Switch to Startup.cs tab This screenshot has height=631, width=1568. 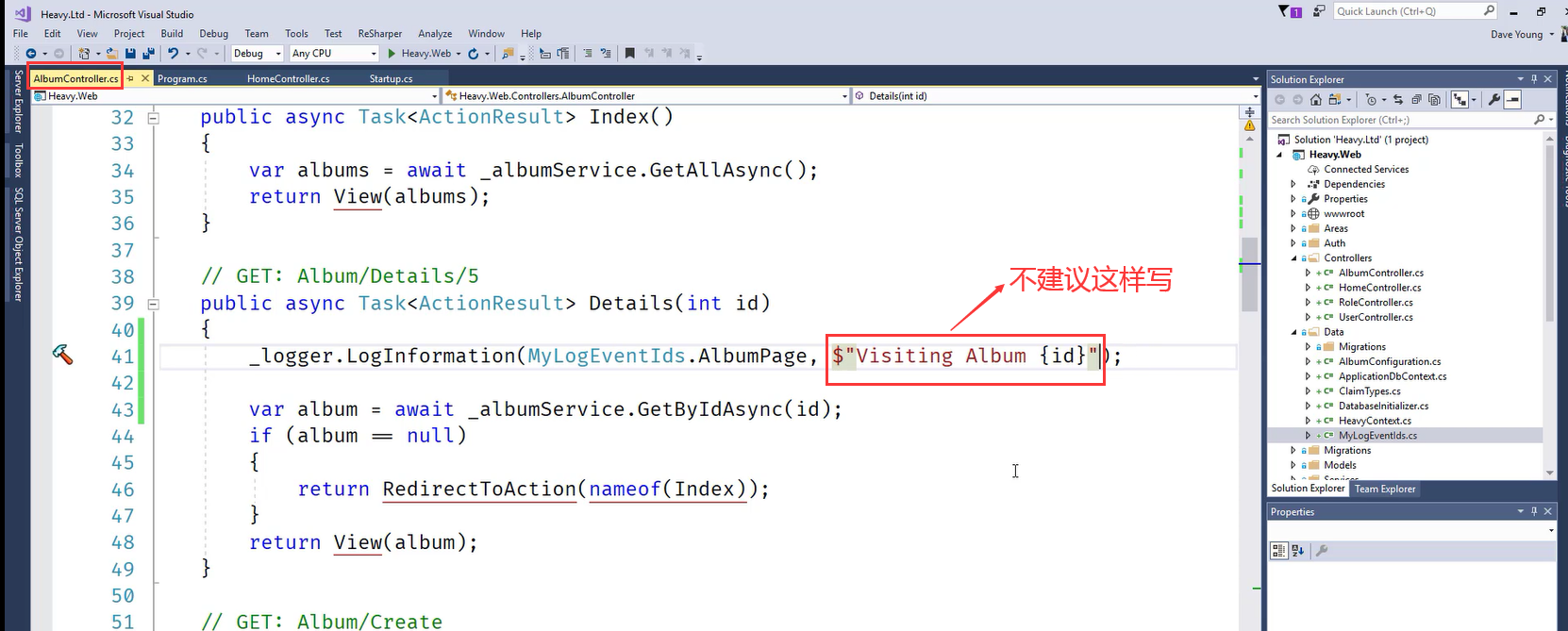tap(391, 79)
